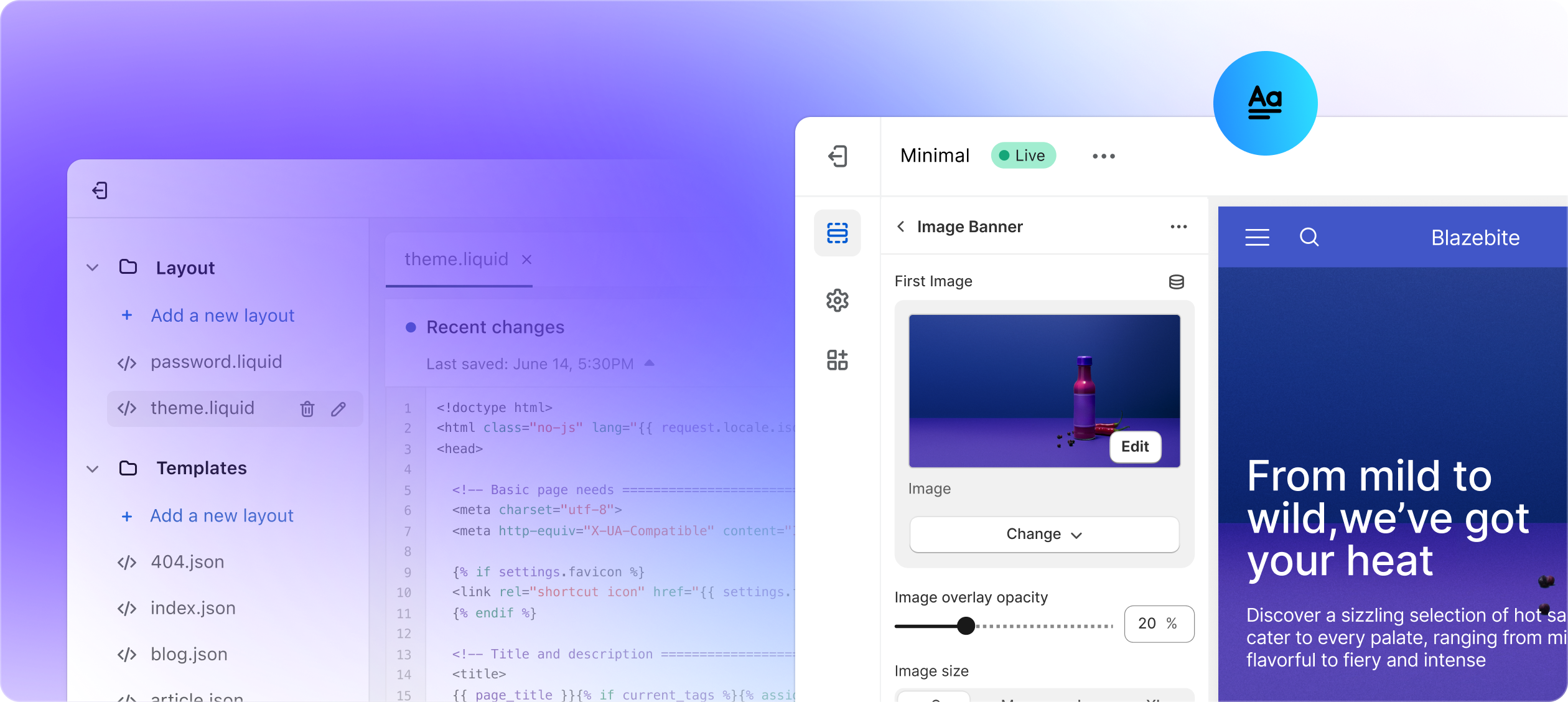Expand the Templates folder in file tree
The image size is (1568, 702).
[91, 468]
